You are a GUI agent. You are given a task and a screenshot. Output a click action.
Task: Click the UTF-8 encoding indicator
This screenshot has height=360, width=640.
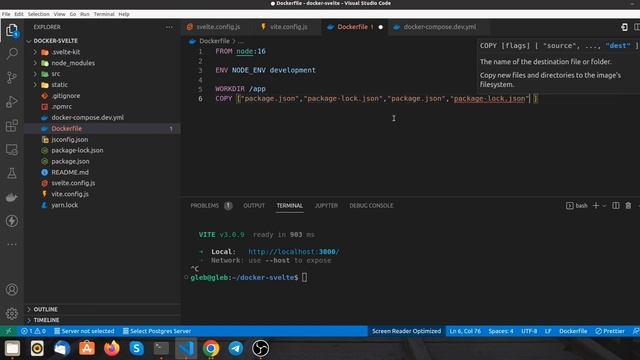pos(529,331)
